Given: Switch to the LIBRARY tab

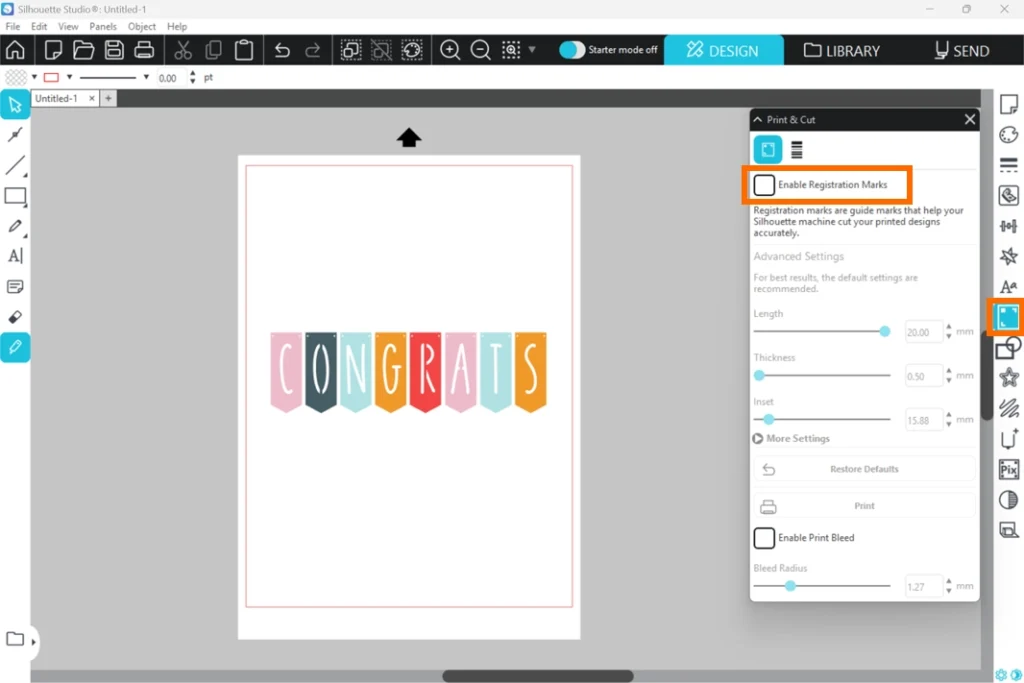Looking at the screenshot, I should [x=842, y=50].
